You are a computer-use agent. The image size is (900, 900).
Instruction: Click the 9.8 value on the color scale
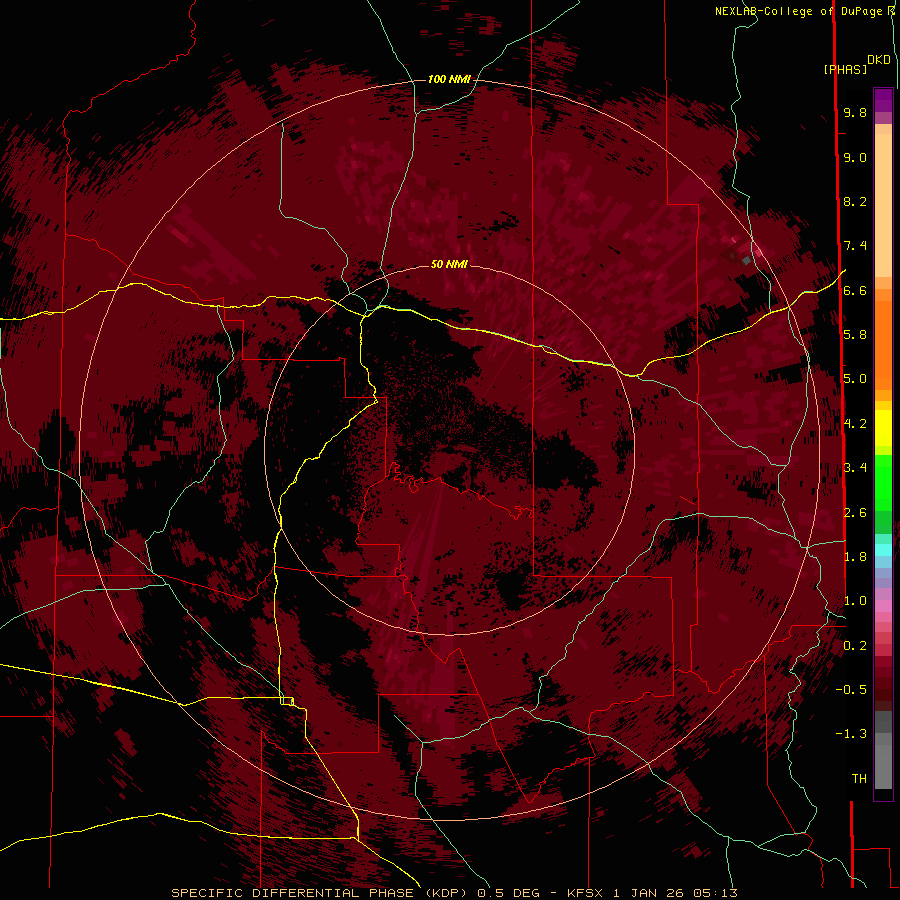pyautogui.click(x=855, y=113)
